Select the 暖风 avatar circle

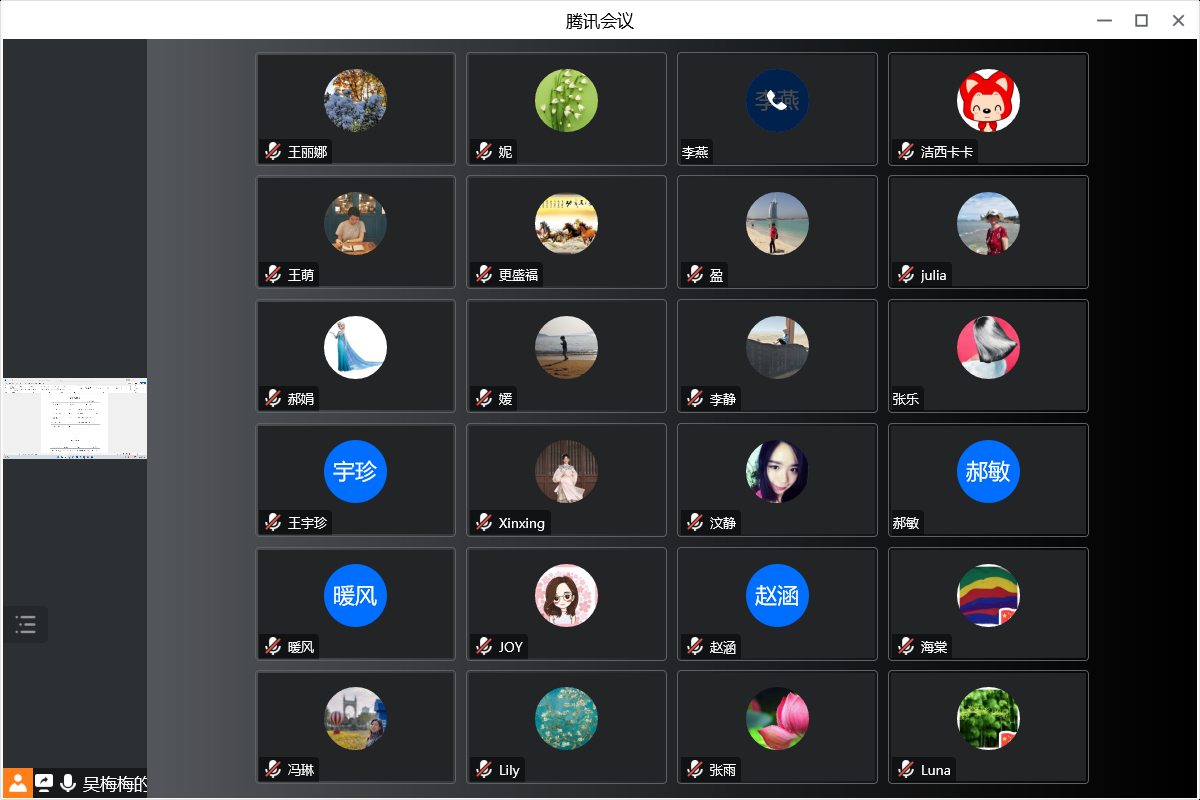point(355,595)
